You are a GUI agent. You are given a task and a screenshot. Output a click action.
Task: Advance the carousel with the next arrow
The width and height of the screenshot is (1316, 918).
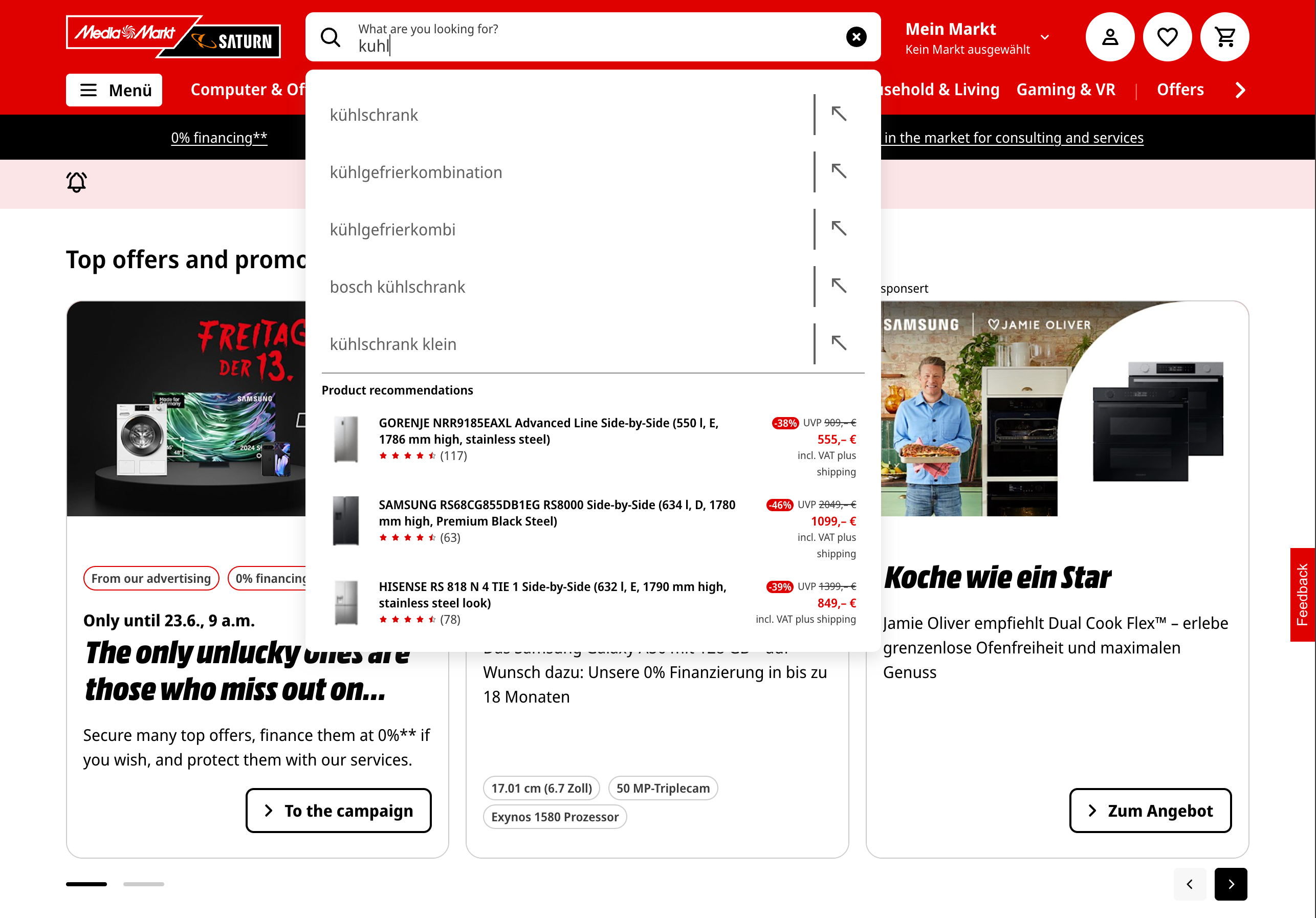[1231, 884]
